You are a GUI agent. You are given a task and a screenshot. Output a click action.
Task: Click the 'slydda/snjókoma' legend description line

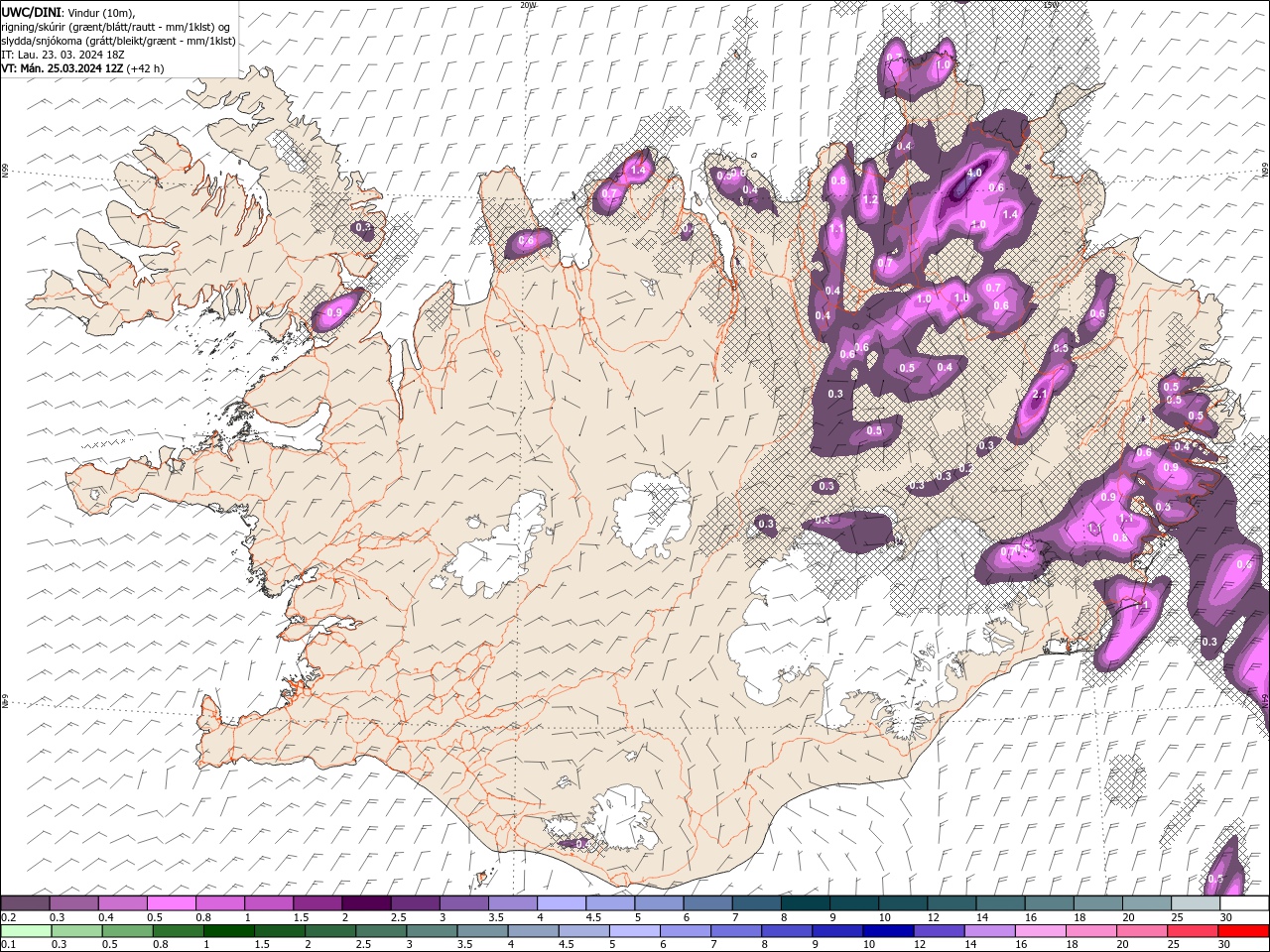tap(118, 41)
